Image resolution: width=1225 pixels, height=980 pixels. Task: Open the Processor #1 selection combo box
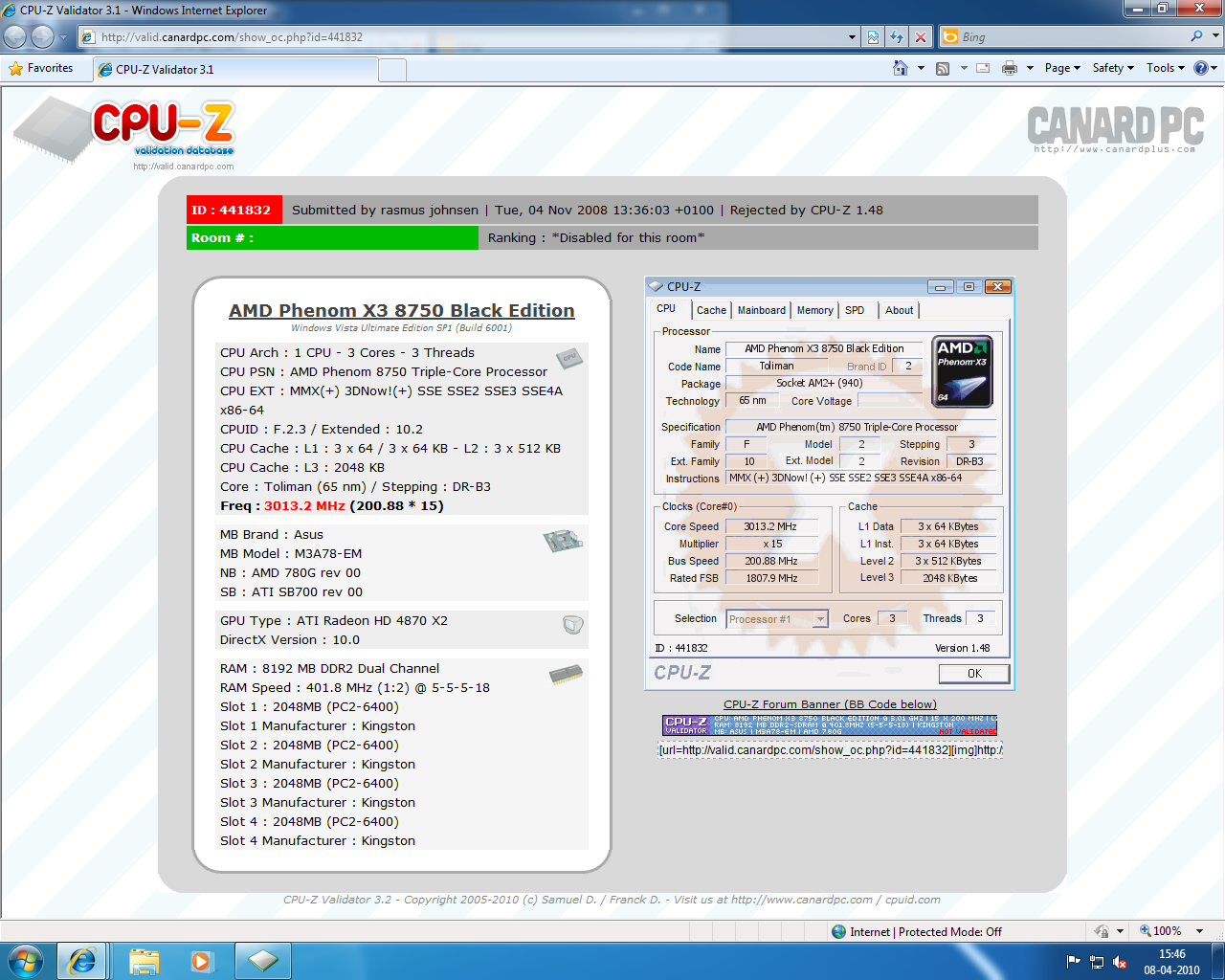click(776, 619)
